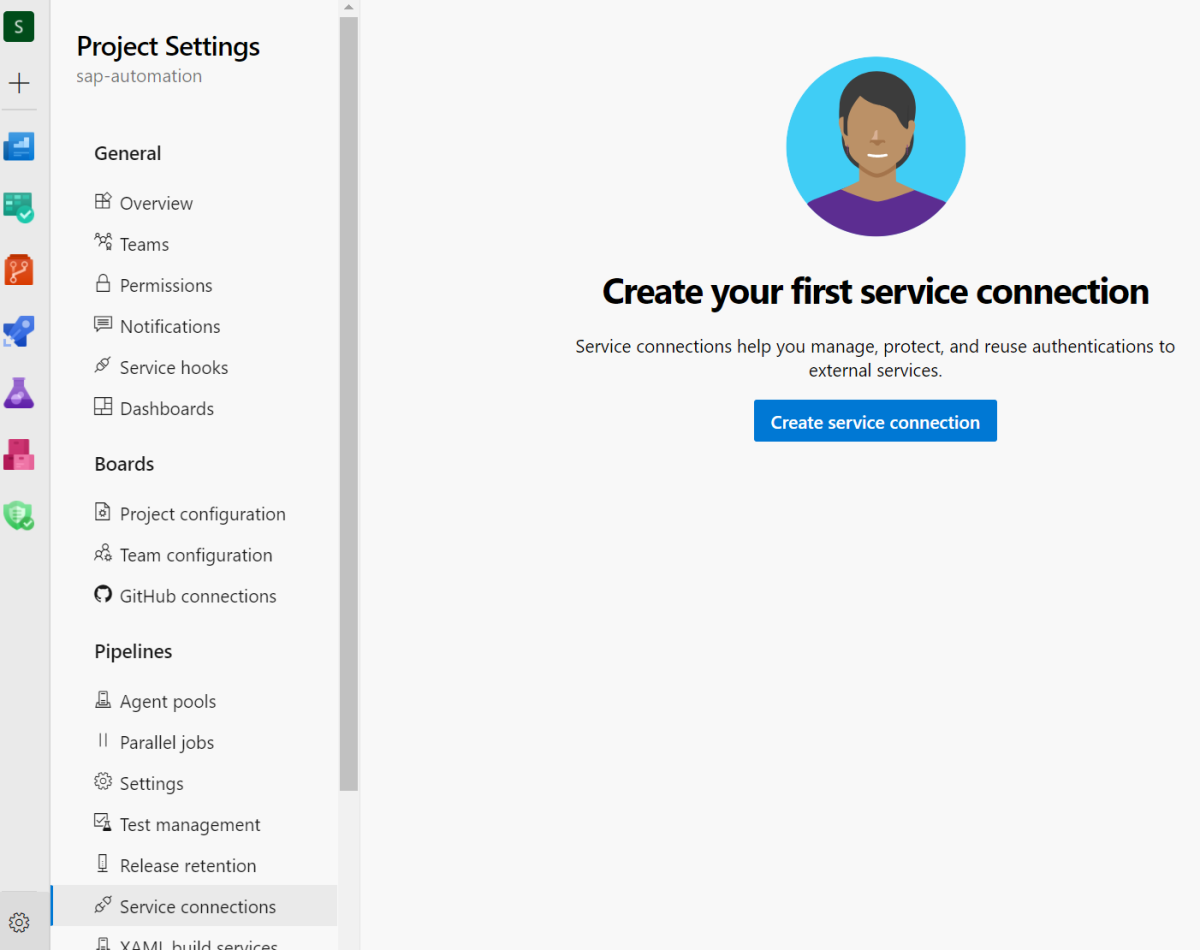Open the sap-automation project avatar icon
This screenshot has width=1200, height=950.
pos(19,26)
